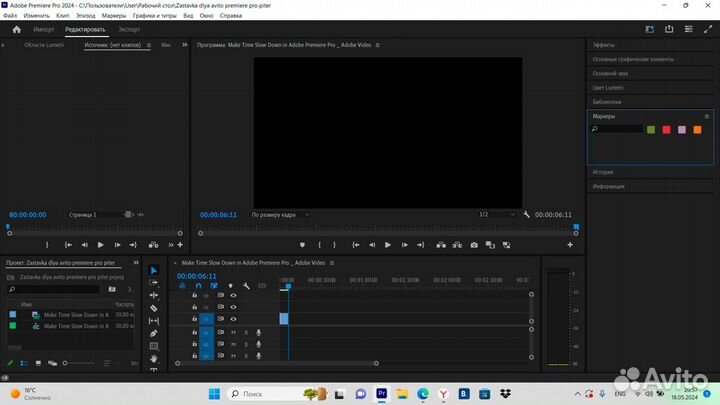720x405 pixels.
Task: Select the Selection tool arrow
Action: [154, 270]
